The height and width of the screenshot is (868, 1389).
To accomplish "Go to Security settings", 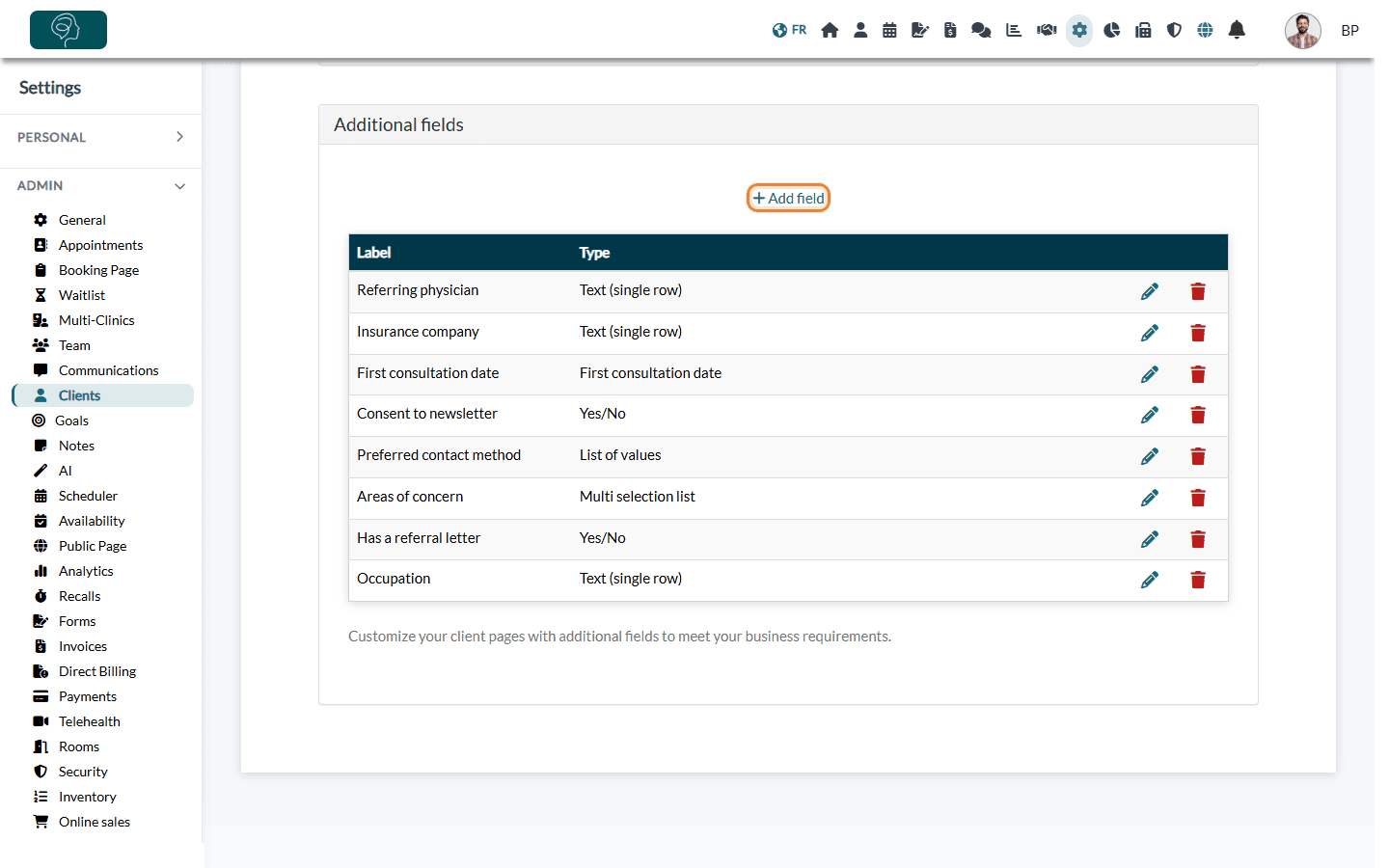I will (83, 772).
